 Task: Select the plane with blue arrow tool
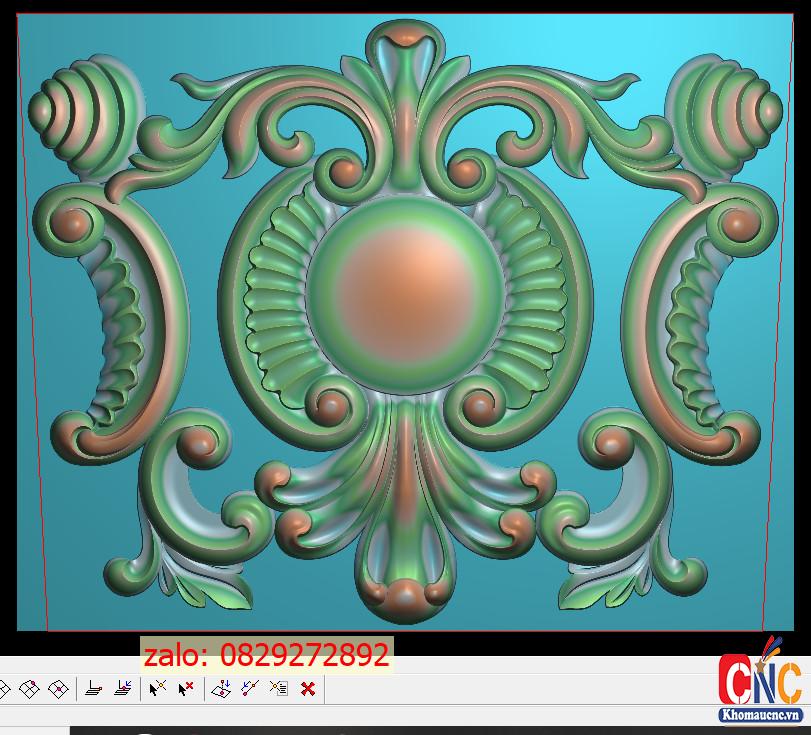[123, 688]
